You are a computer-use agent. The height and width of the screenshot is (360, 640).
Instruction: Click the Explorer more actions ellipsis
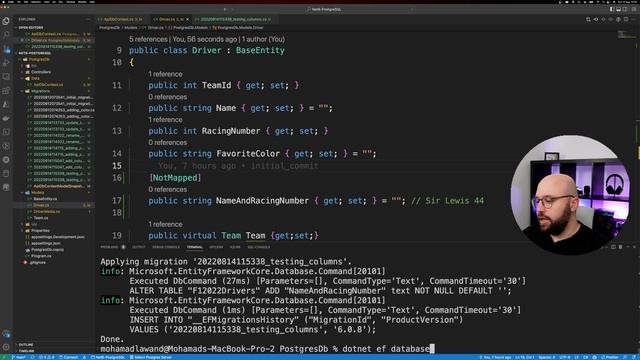click(88, 19)
